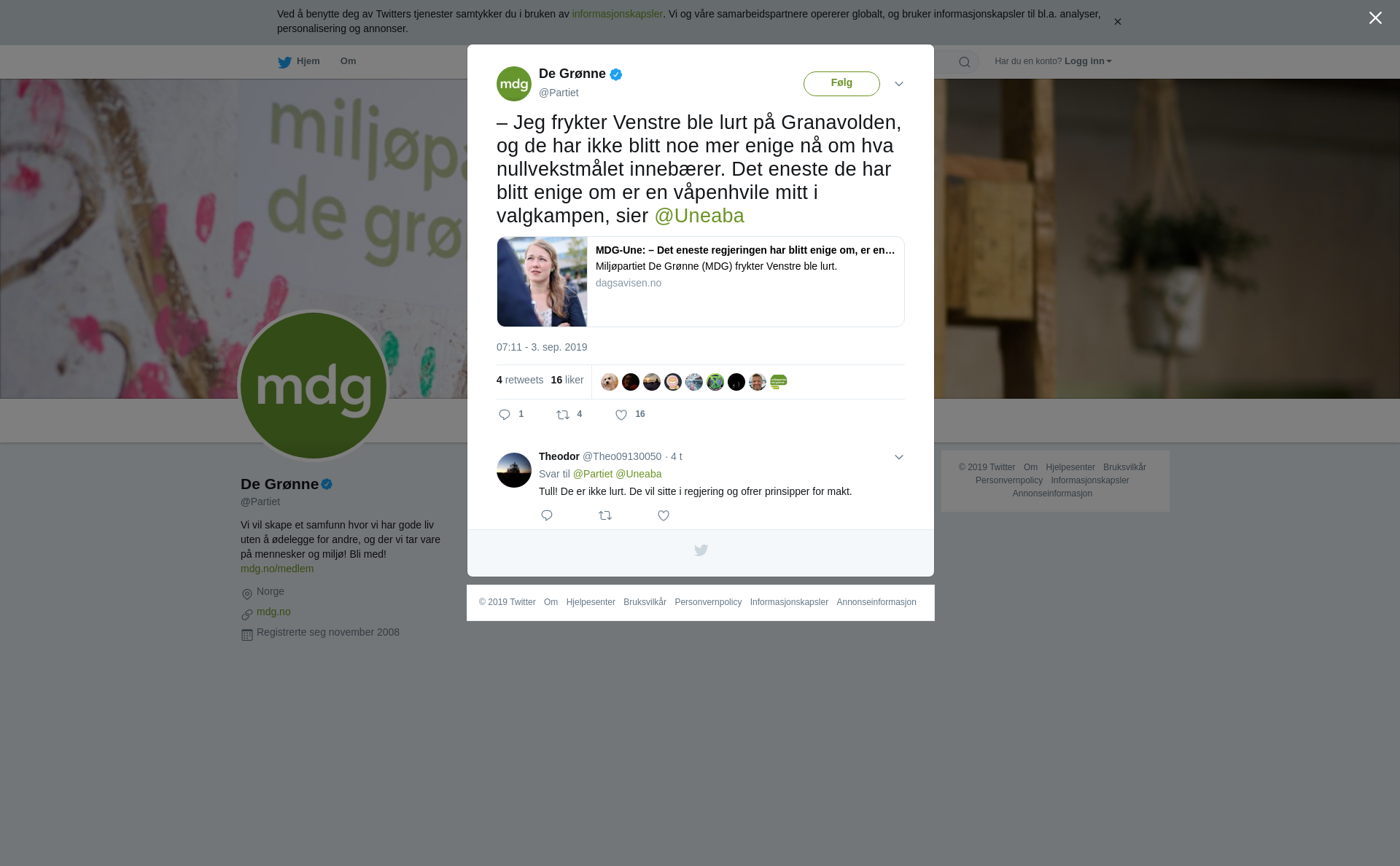This screenshot has width=1400, height=866.
Task: Like the tweet with the heart icon showing 16
Action: (621, 415)
